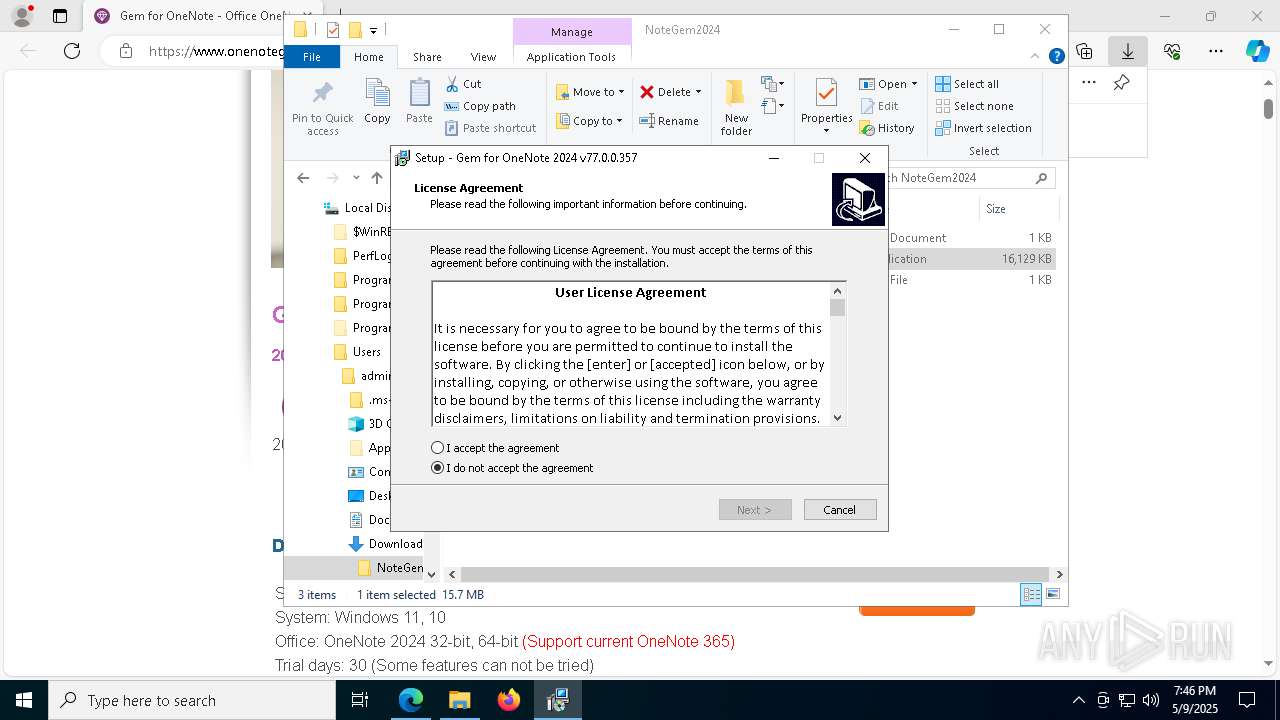
Task: Expand the Open dropdown arrow in ribbon
Action: [914, 84]
